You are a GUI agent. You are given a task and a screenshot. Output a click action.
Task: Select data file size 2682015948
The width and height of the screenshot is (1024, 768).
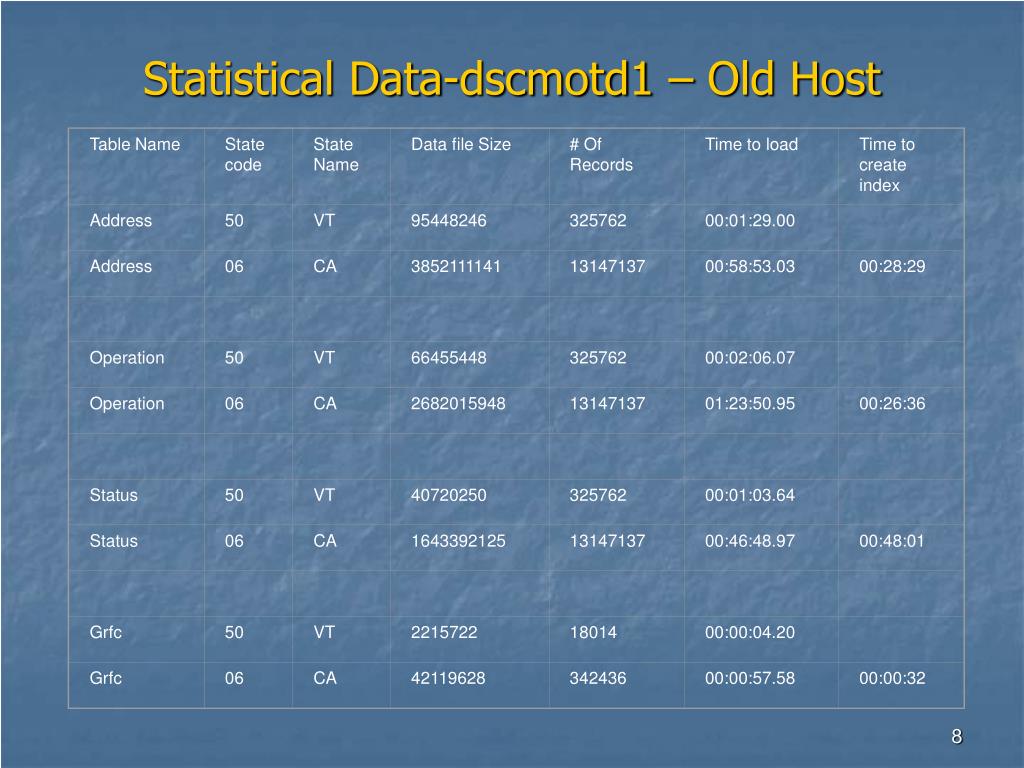458,404
